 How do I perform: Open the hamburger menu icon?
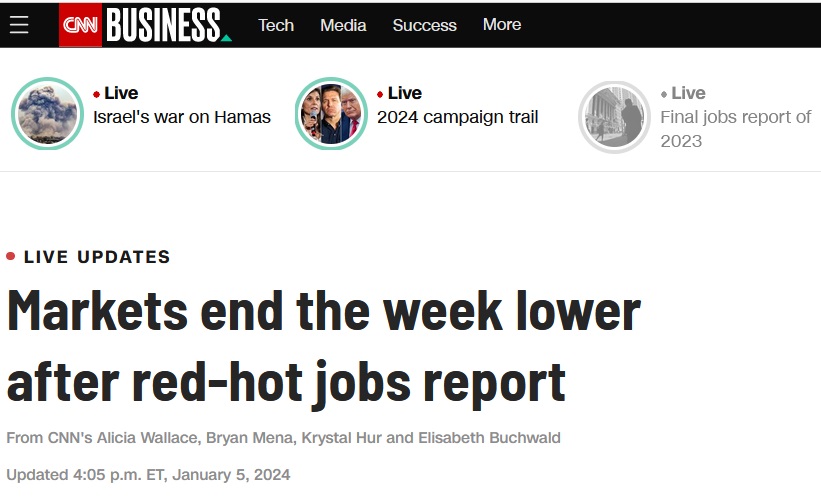tap(19, 25)
